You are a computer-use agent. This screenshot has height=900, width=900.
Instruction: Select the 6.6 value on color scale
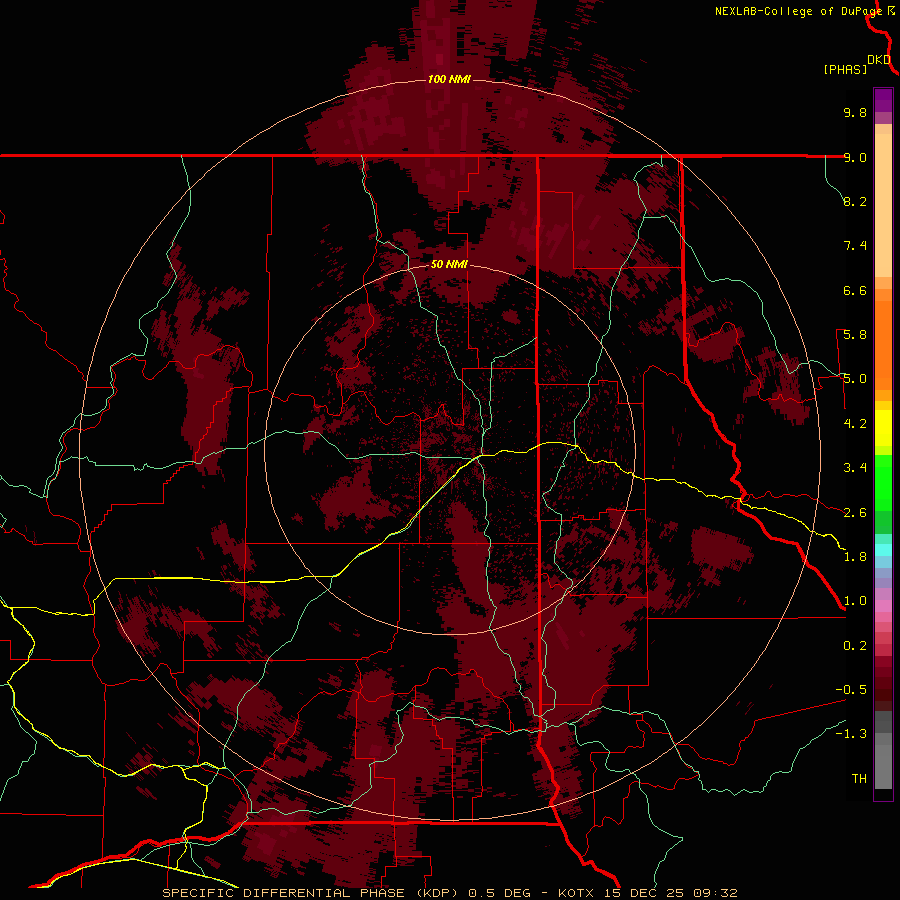coord(855,290)
